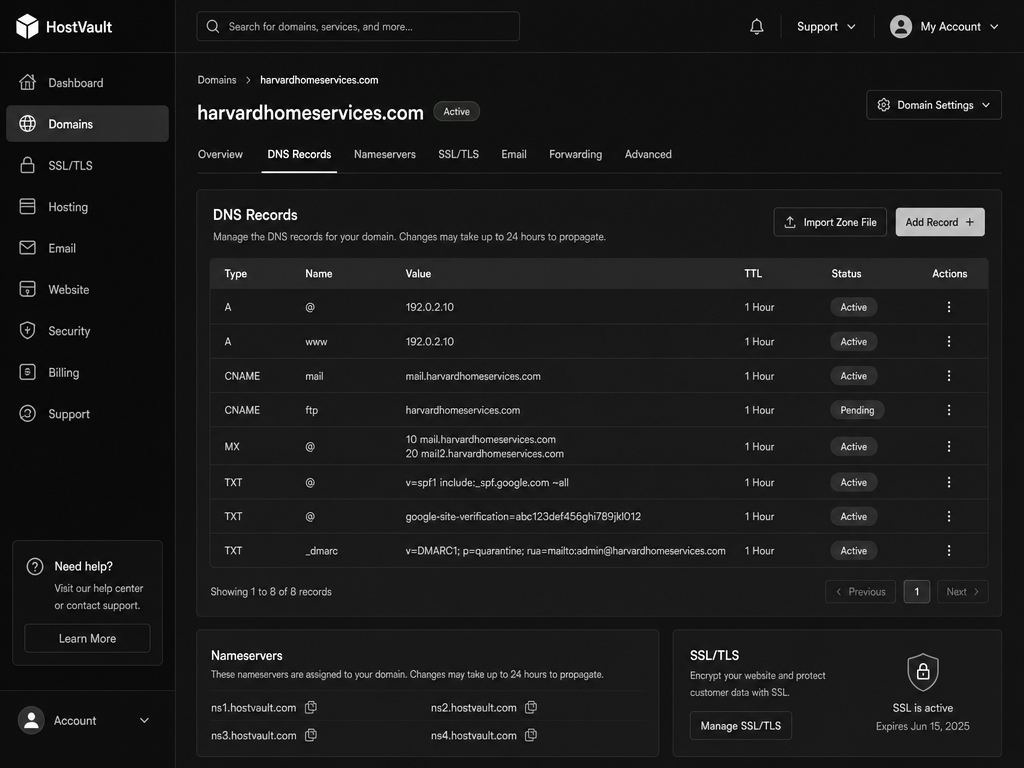Click the Security shield icon in sidebar
Viewport: 1024px width, 768px height.
[27, 330]
